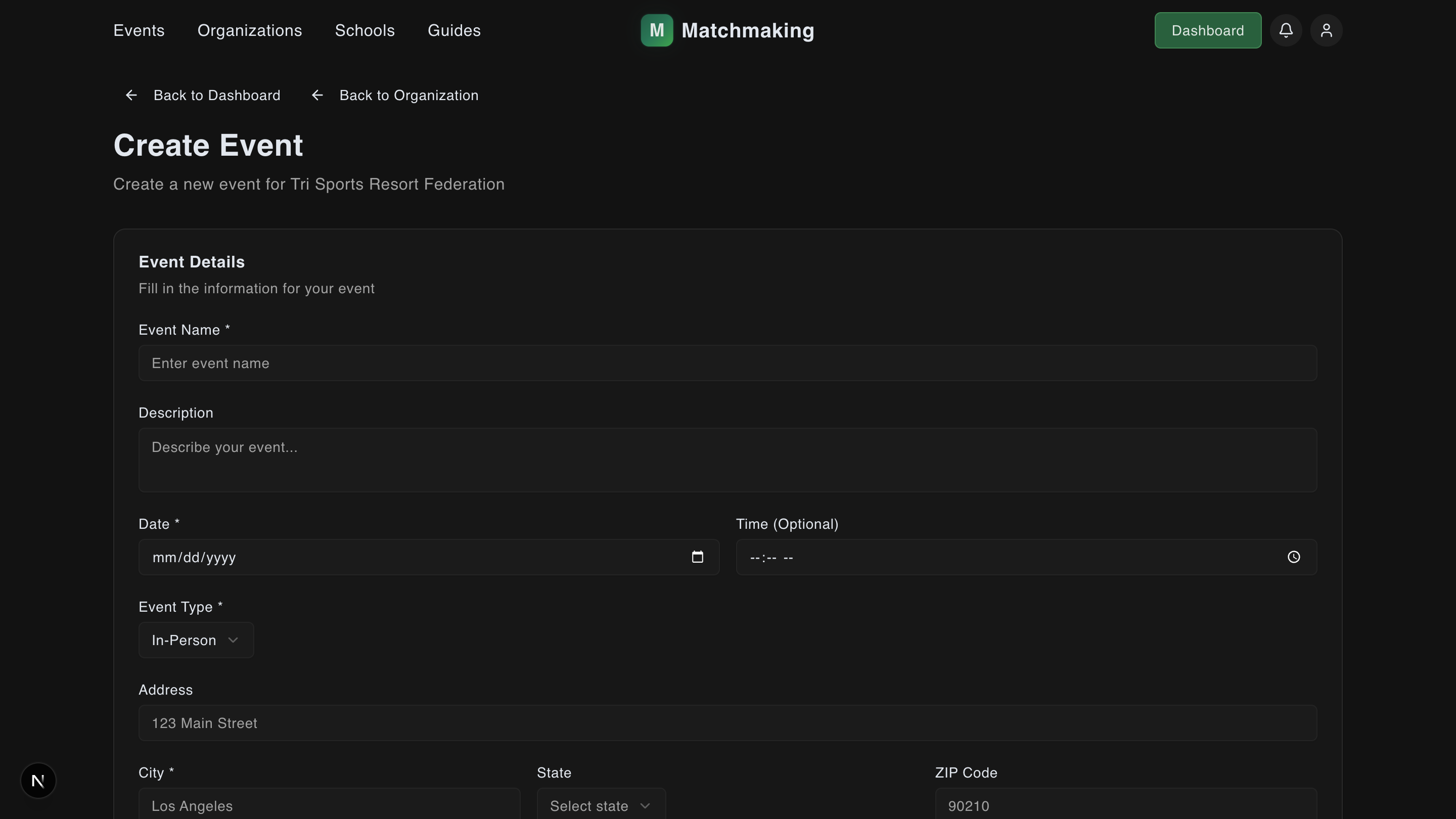
Task: Open the Guides navigation item
Action: pos(454,30)
